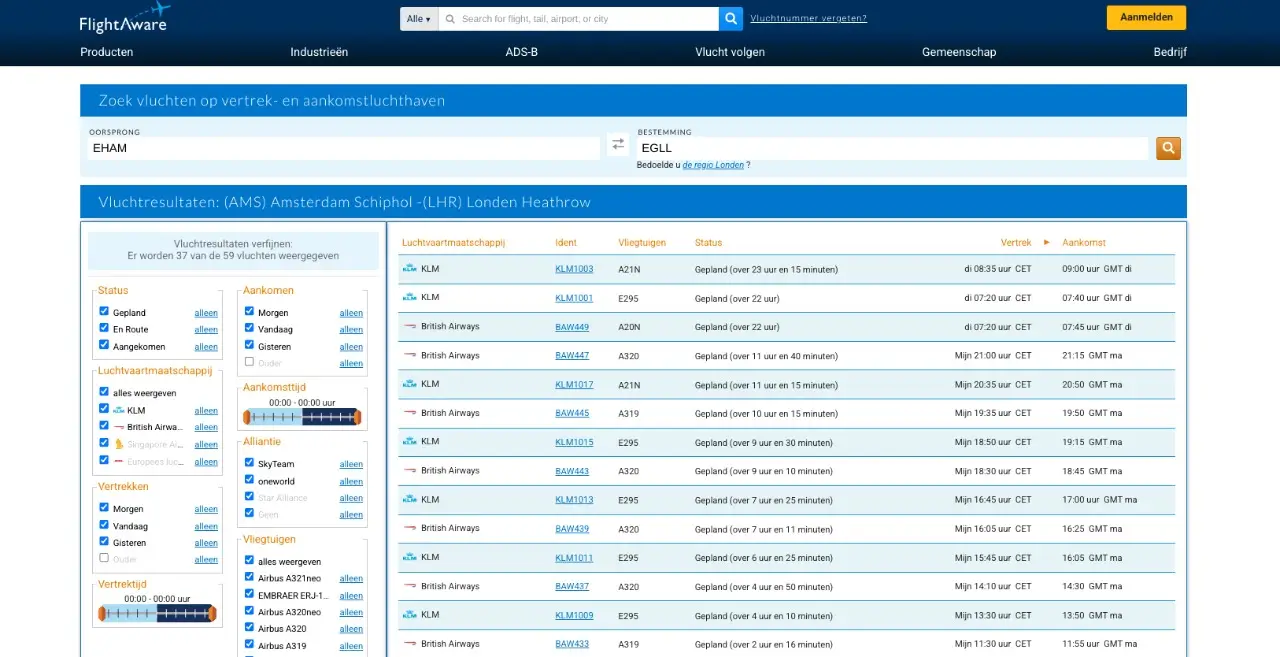Toggle airline 'alles weergeven' checkbox
The width and height of the screenshot is (1280, 657).
pyautogui.click(x=104, y=392)
